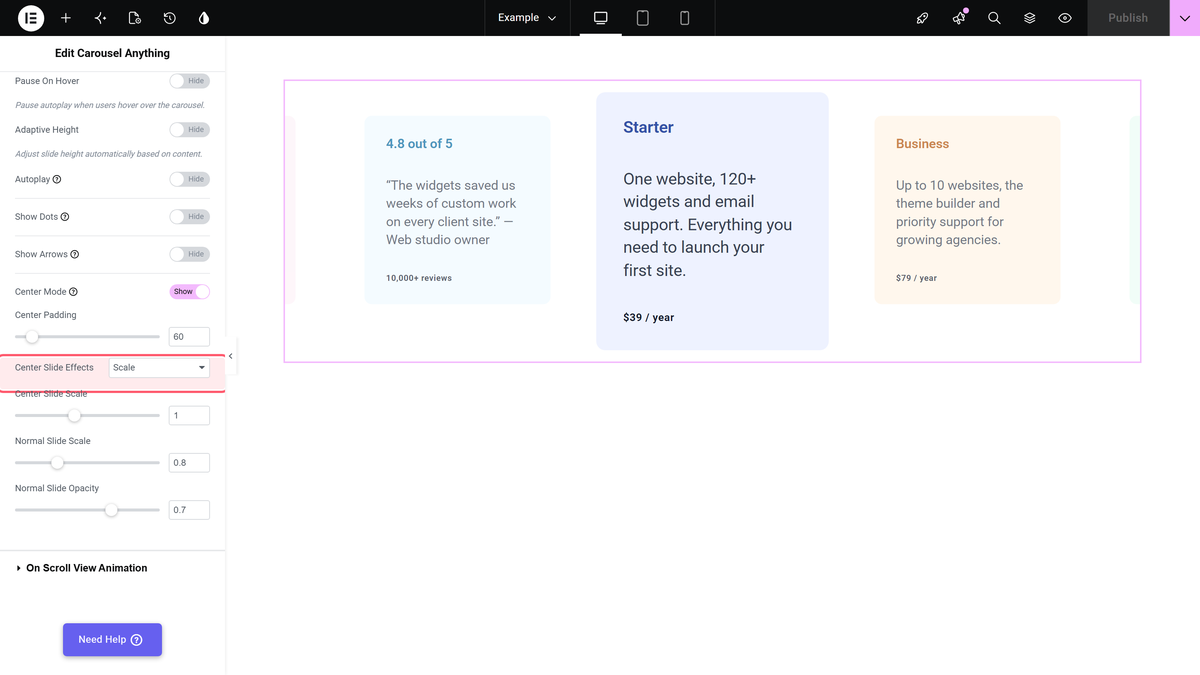Click the Center Slide Scale slider handle
The image size is (1200, 675).
point(74,415)
